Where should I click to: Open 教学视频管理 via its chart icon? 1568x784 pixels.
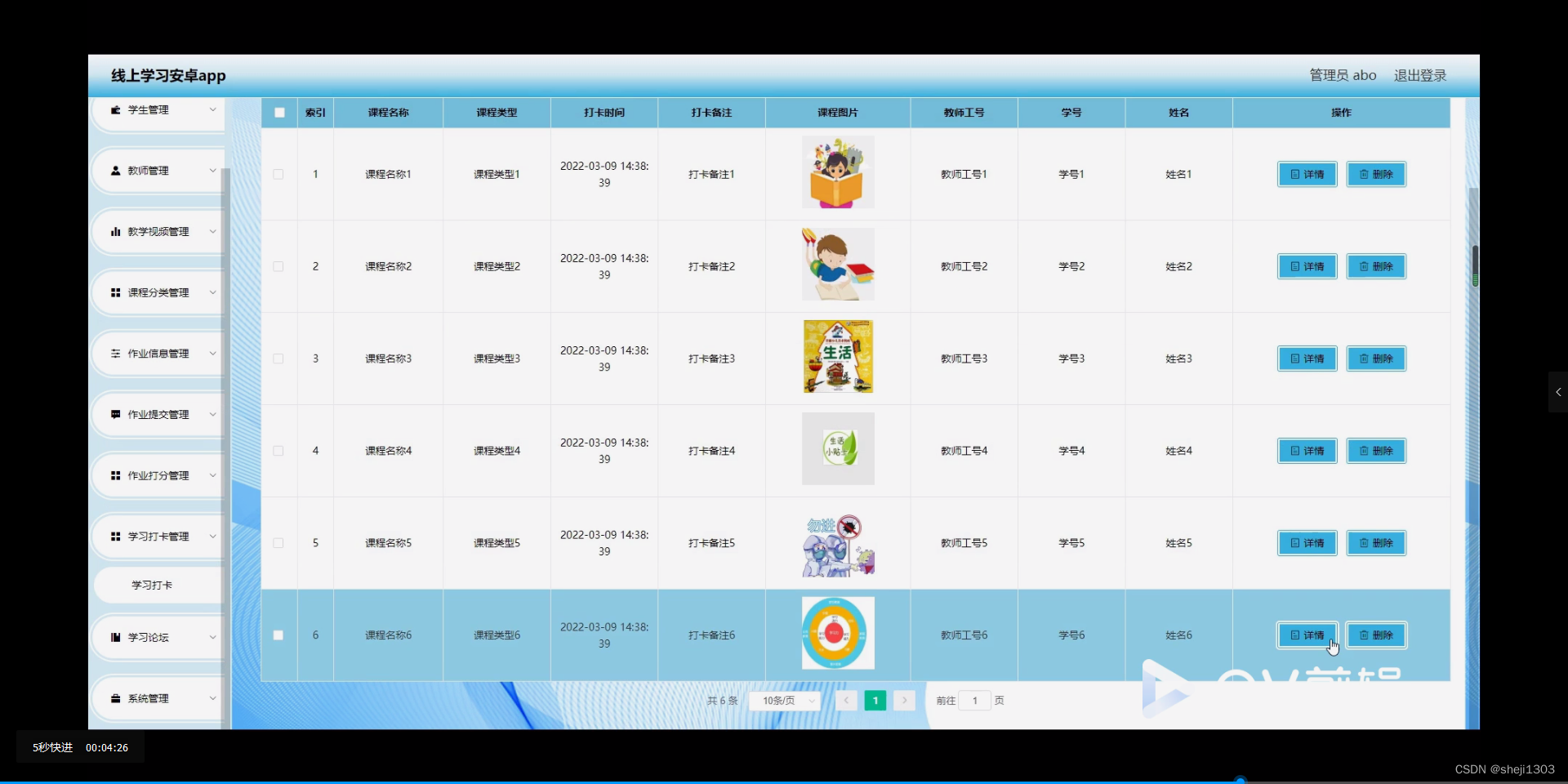114,231
